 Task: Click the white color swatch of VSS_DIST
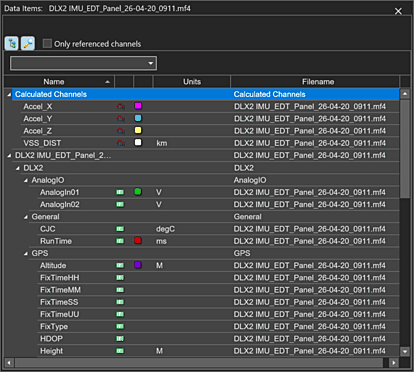(138, 142)
